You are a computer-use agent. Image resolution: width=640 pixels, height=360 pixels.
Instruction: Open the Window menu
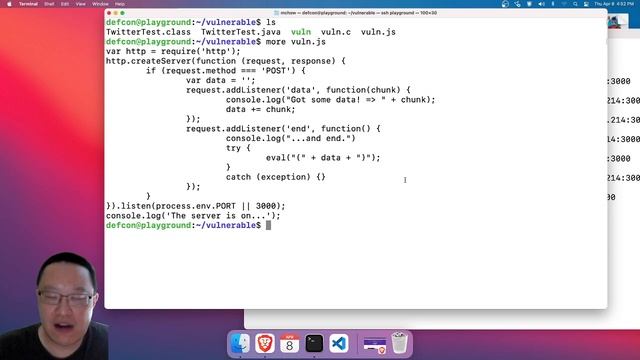point(100,4)
